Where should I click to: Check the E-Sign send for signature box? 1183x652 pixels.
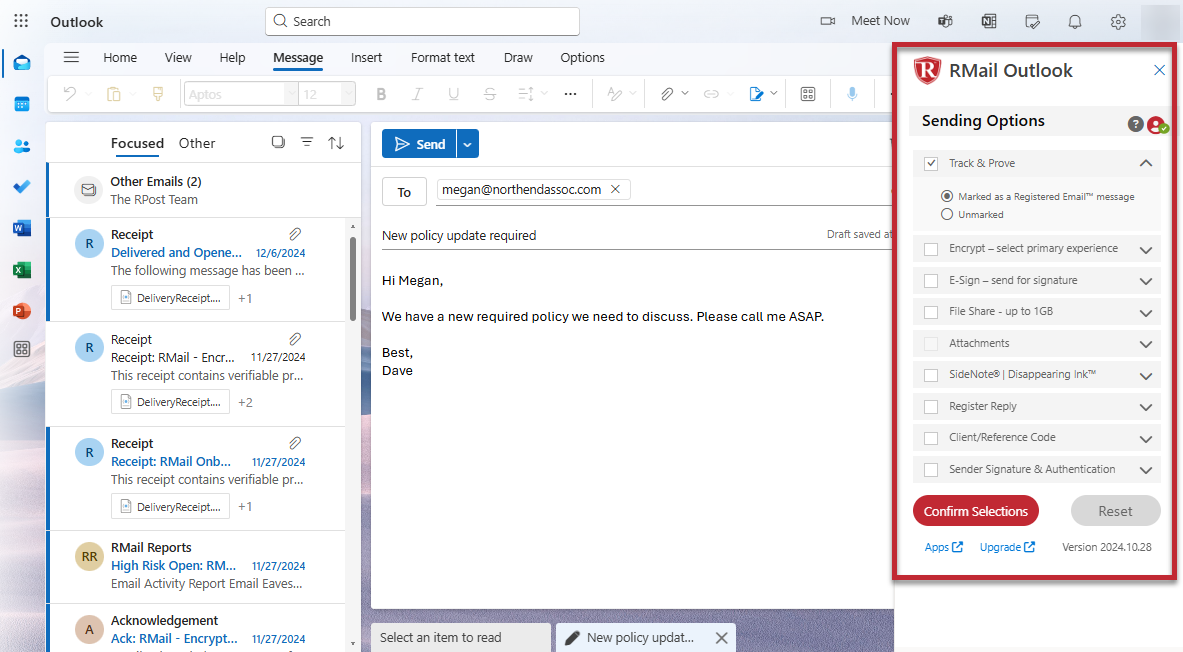pos(931,281)
